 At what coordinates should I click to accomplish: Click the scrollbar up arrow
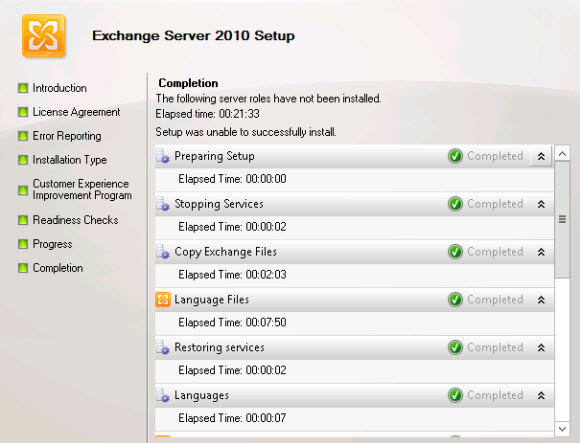coord(562,153)
